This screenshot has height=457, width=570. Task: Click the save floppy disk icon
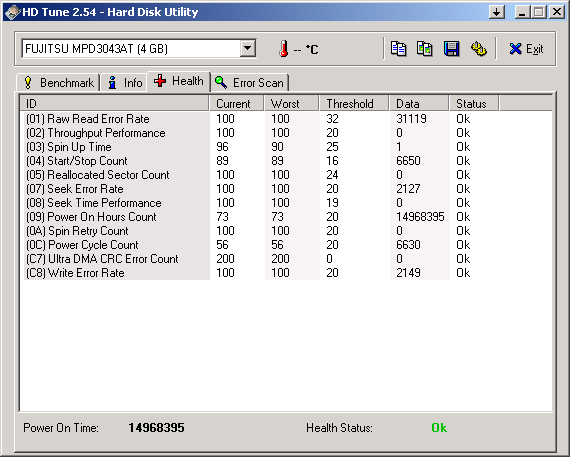[451, 49]
